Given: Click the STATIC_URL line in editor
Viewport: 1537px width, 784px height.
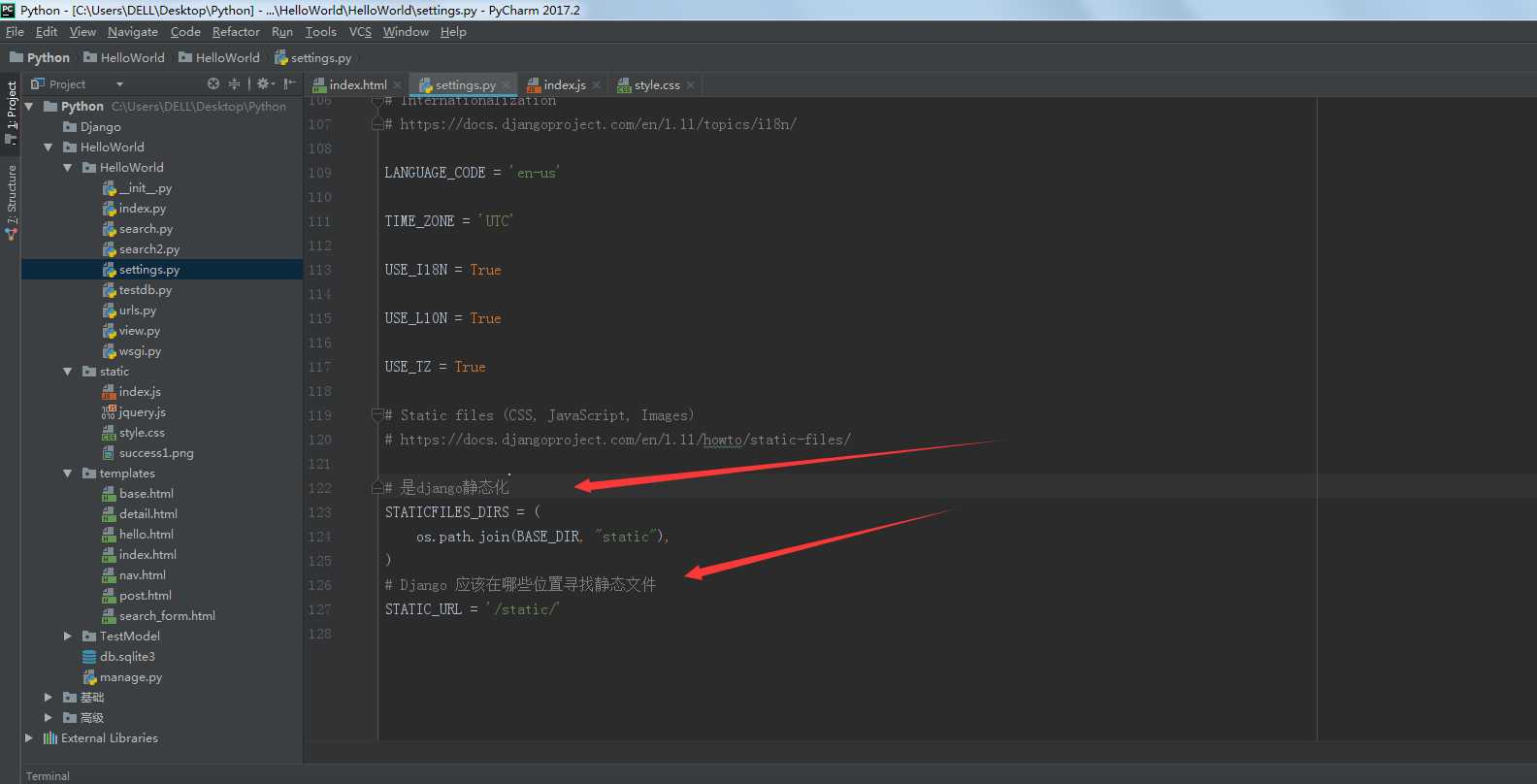Looking at the screenshot, I should pyautogui.click(x=473, y=609).
